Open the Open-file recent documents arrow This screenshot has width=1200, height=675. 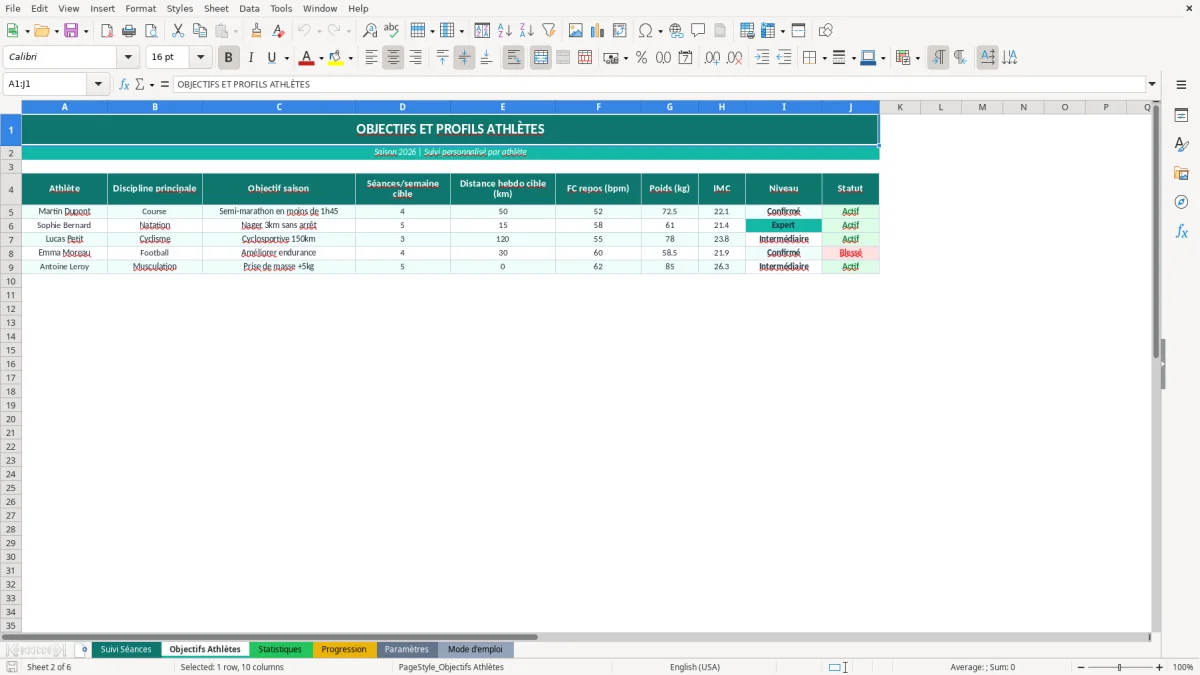coord(56,31)
